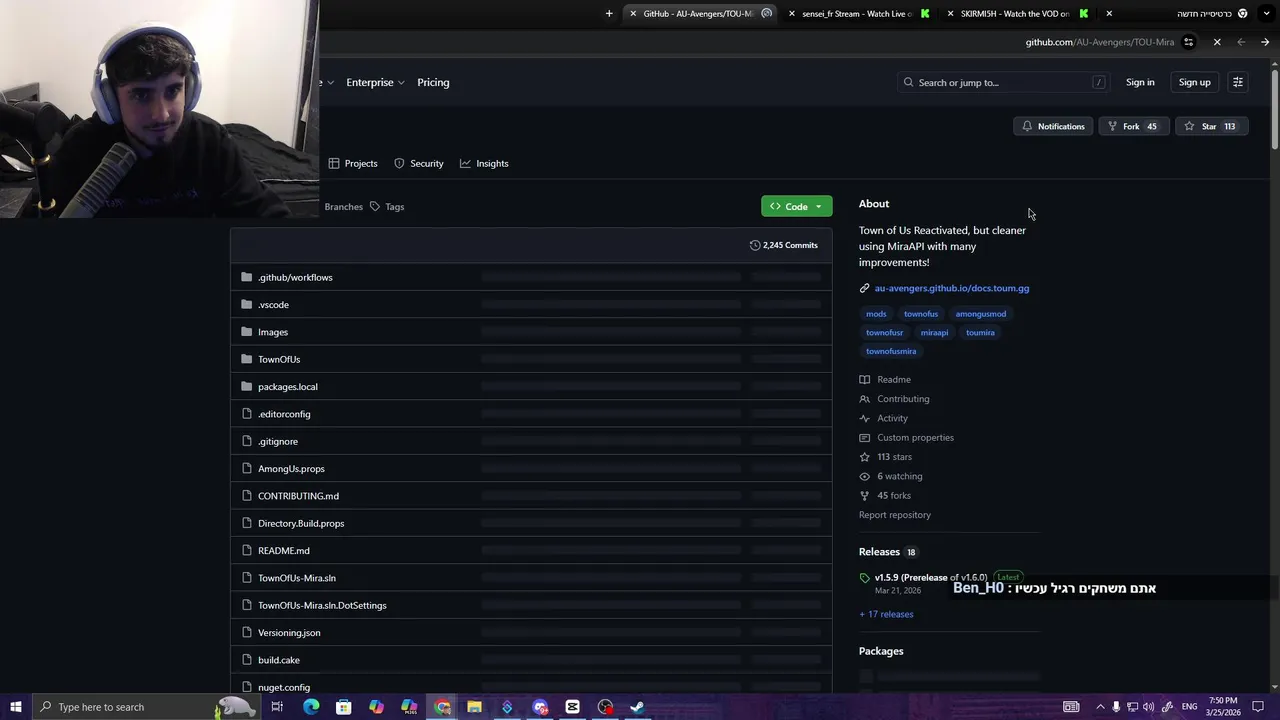
Task: Click the Notifications bell button
Action: [x=1053, y=126]
